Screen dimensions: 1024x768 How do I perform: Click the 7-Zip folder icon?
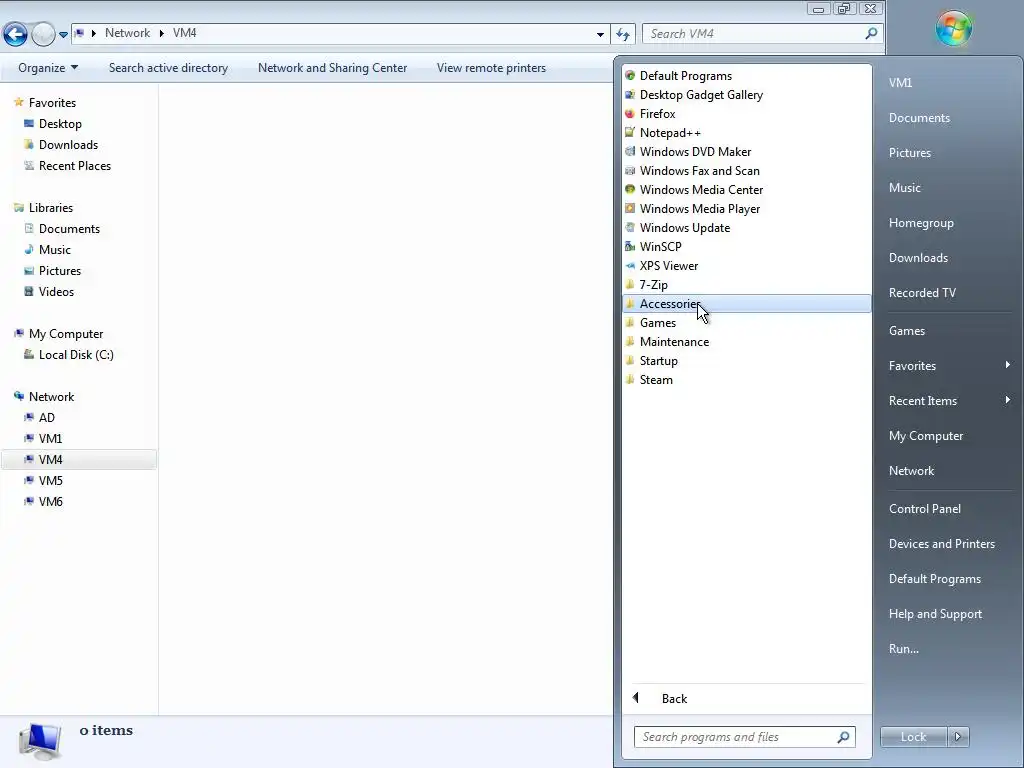coord(630,285)
